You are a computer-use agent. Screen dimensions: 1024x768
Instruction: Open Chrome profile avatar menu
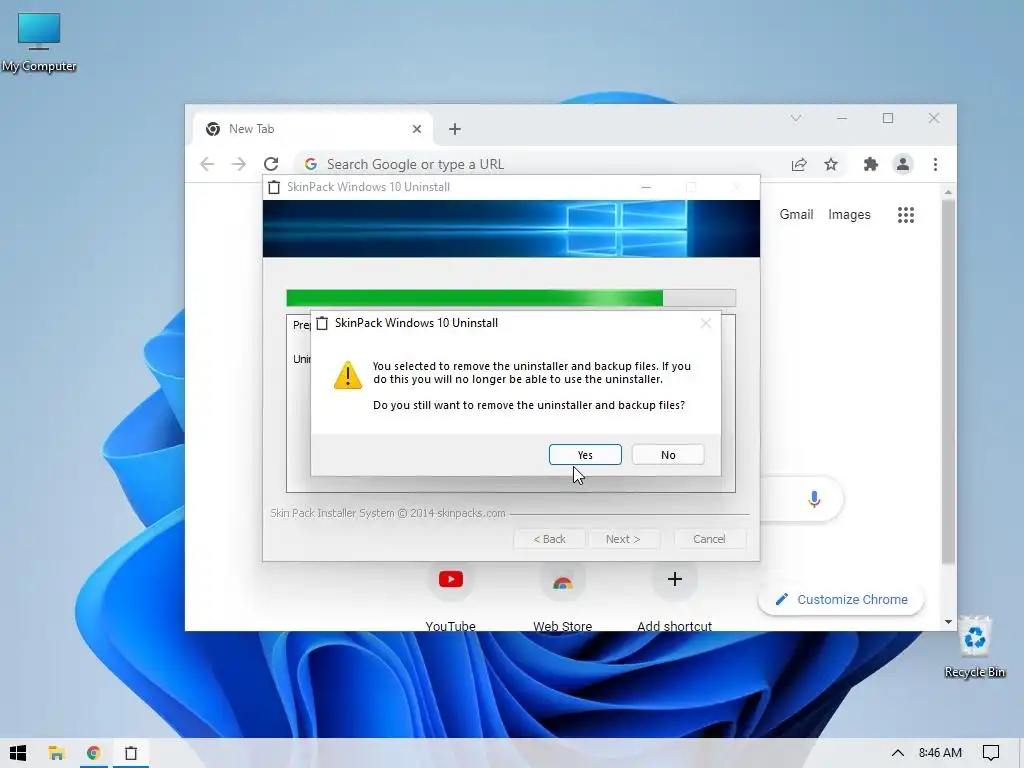click(903, 164)
